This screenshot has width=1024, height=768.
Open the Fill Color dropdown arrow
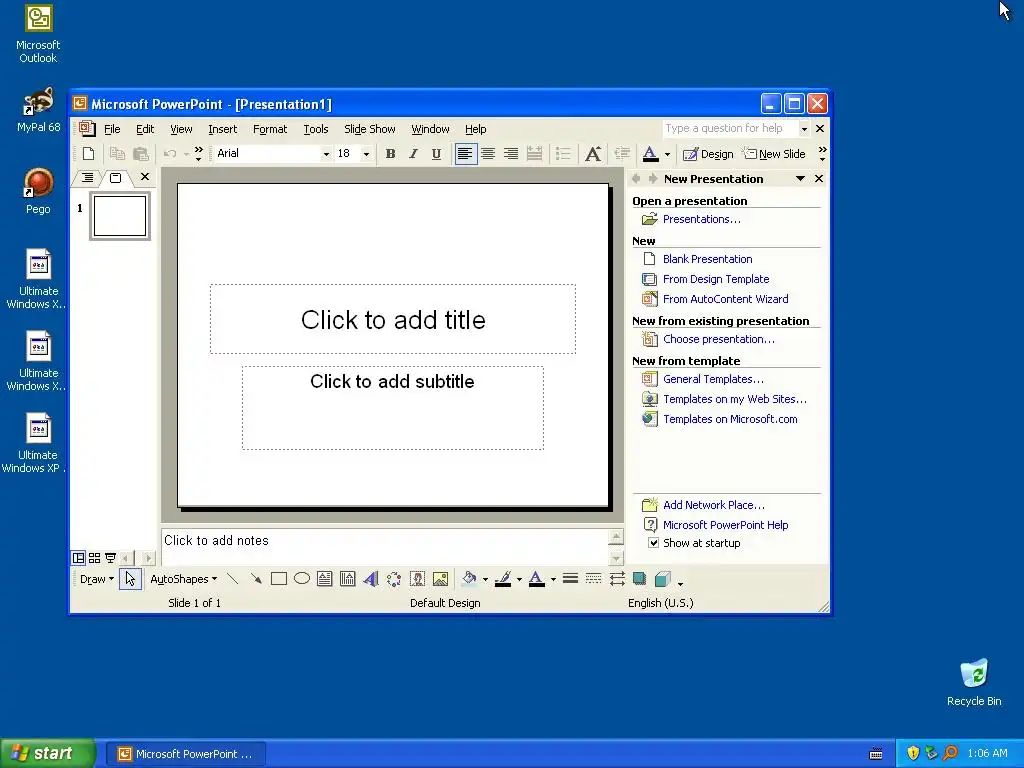[485, 580]
